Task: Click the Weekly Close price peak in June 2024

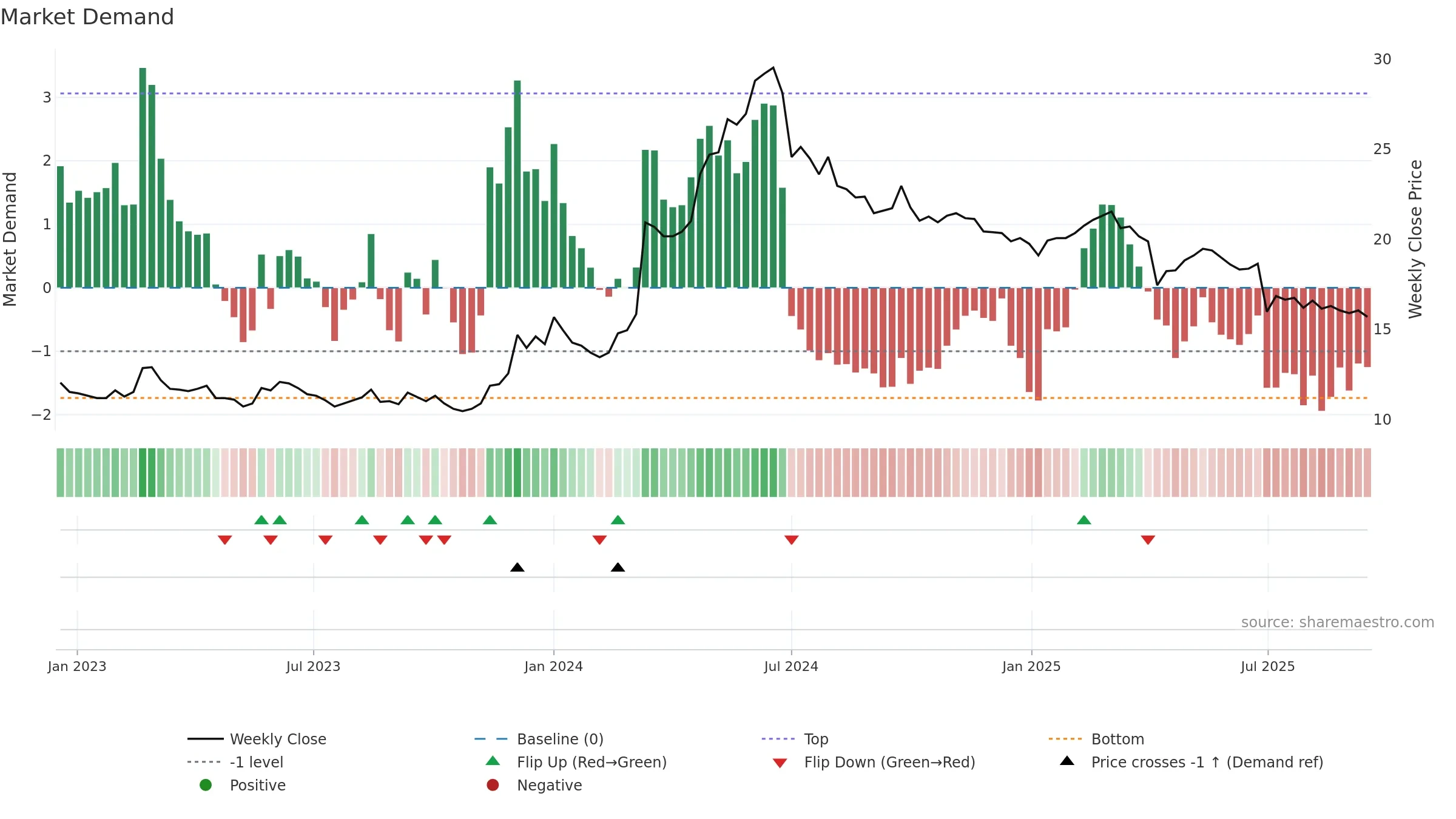Action: point(773,67)
